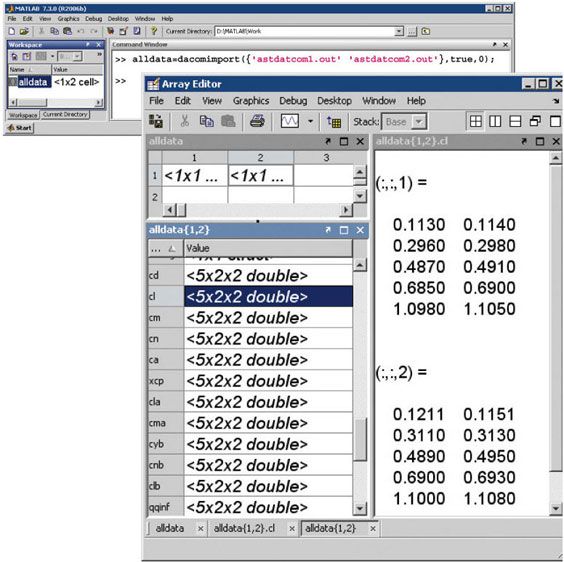Viewport: 564px width, 562px height.
Task: Split documents top/bottom layout icon
Action: pyautogui.click(x=515, y=121)
